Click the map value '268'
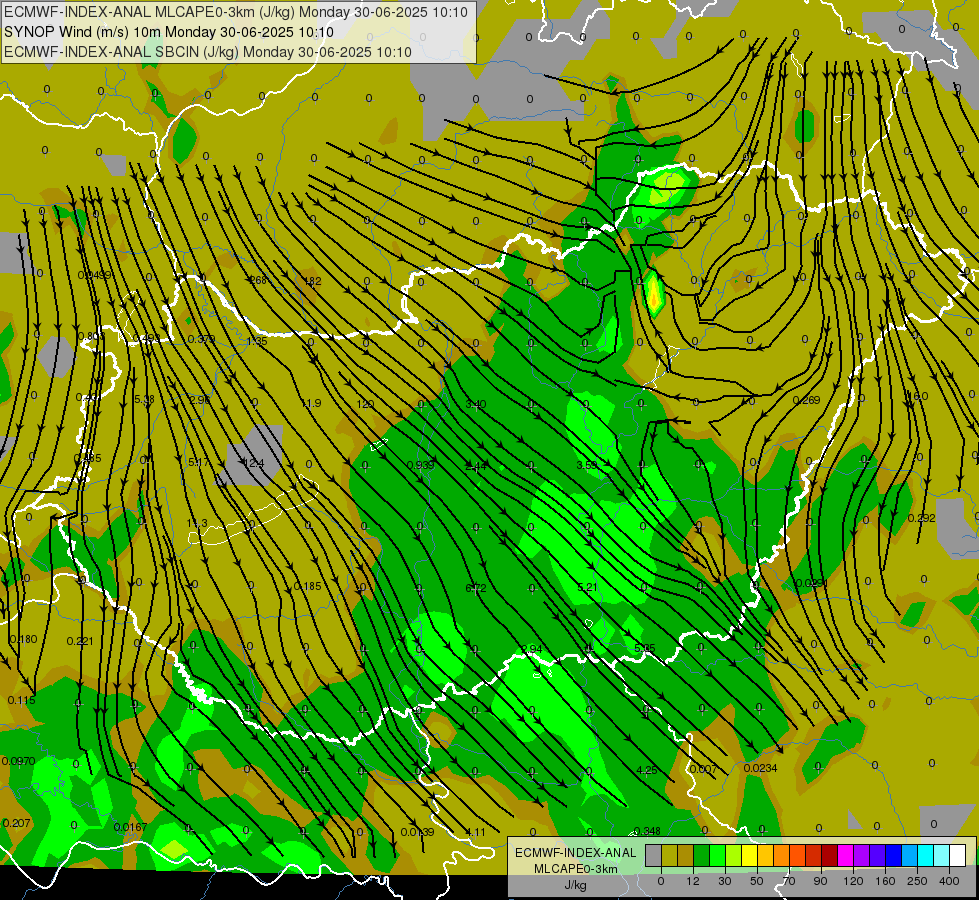Image resolution: width=979 pixels, height=900 pixels. click(258, 280)
